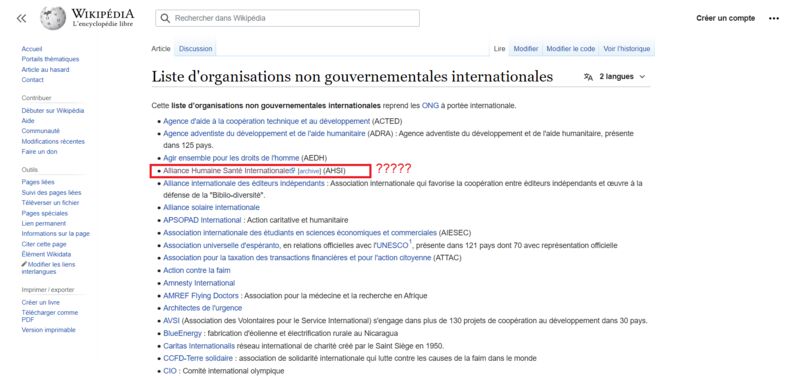The width and height of the screenshot is (800, 376).
Task: Open the three-dots personal tools menu
Action: [774, 18]
